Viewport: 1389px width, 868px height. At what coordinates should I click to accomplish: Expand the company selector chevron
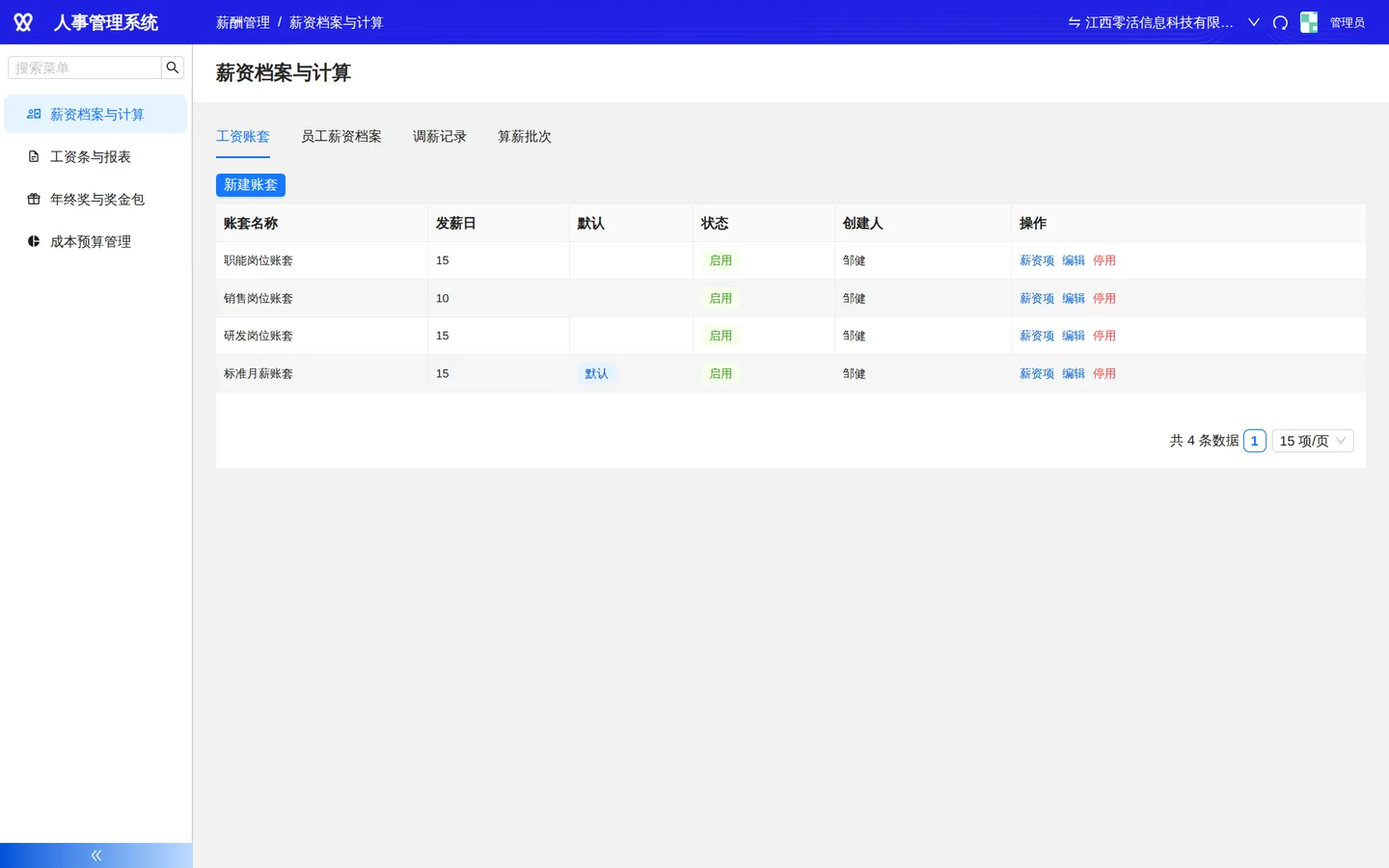point(1254,22)
